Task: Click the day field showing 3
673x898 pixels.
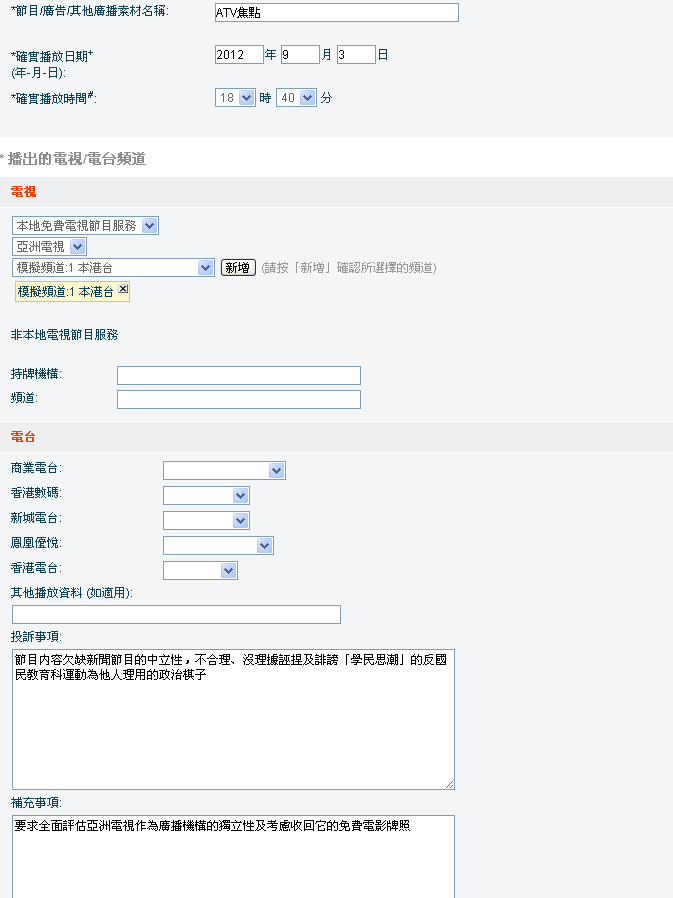Action: coord(356,55)
